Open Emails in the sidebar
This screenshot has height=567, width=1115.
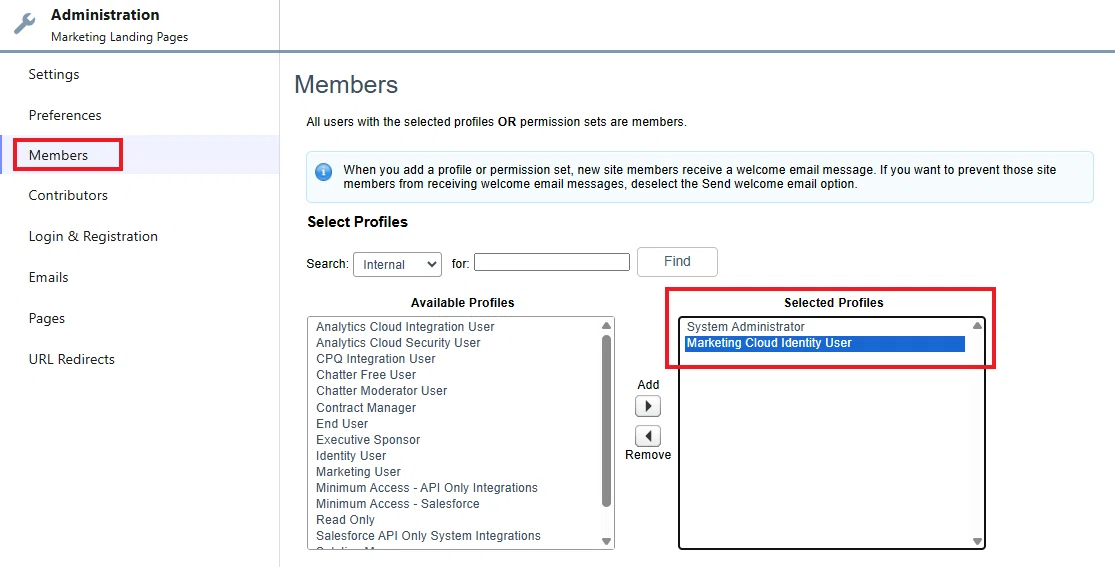[48, 277]
